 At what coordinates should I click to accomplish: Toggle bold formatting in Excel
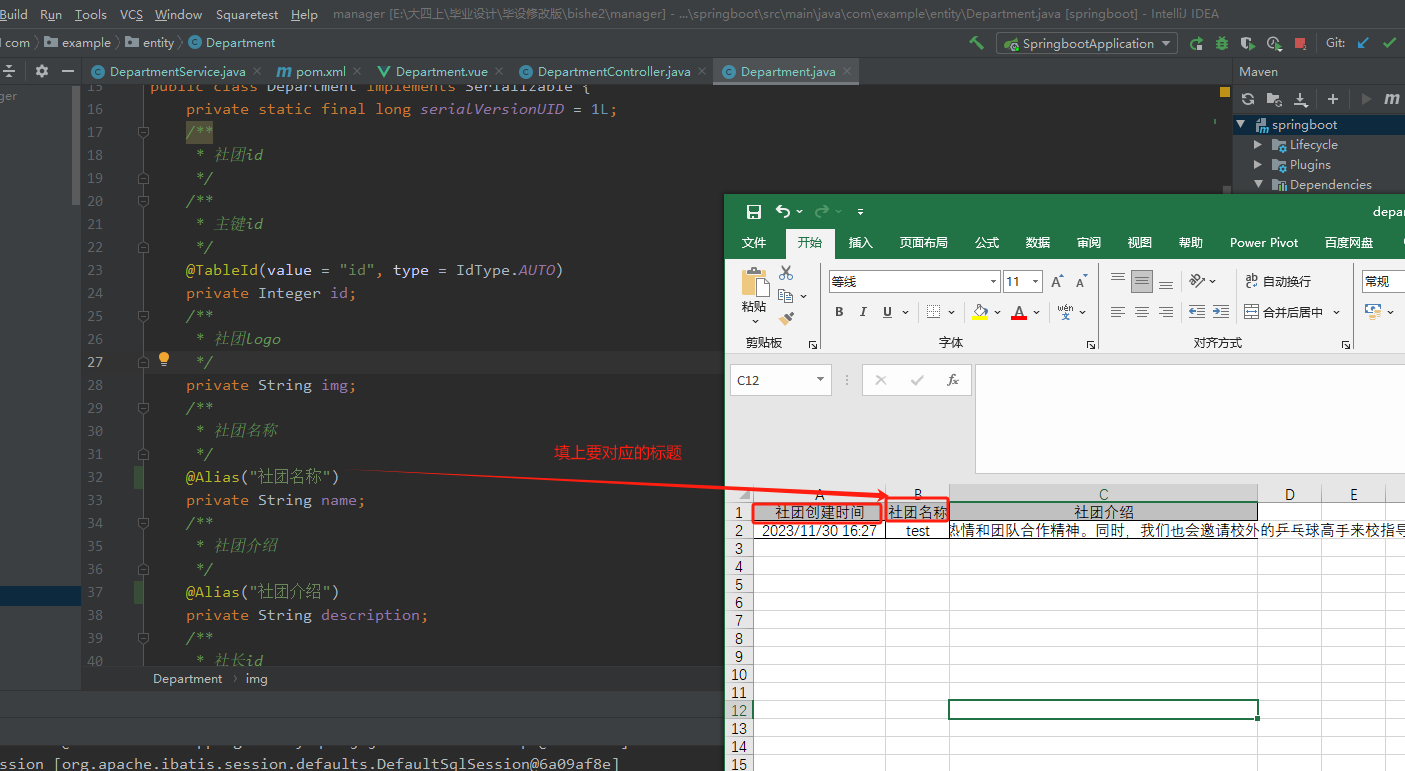[x=840, y=311]
